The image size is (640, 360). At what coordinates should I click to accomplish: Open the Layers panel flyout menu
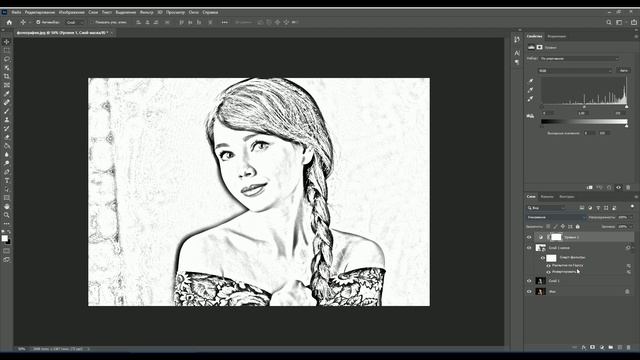click(636, 197)
